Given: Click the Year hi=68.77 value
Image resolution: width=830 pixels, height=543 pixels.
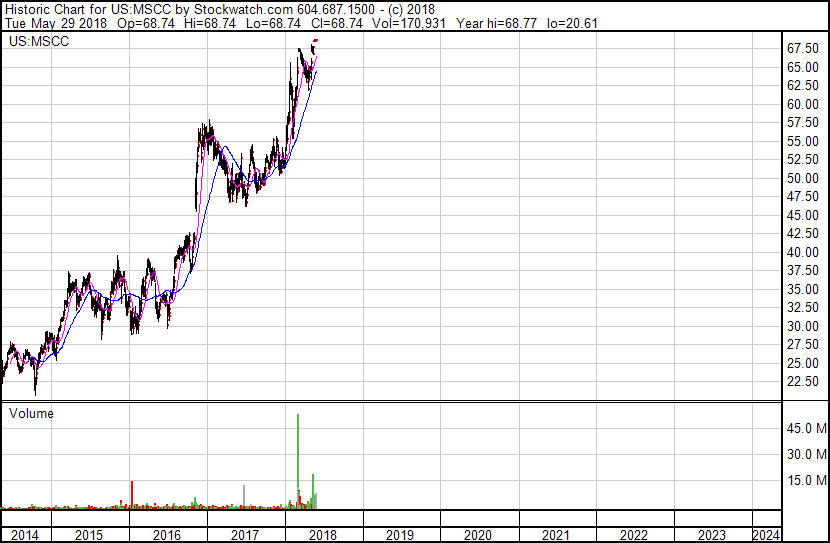Looking at the screenshot, I should [x=497, y=23].
